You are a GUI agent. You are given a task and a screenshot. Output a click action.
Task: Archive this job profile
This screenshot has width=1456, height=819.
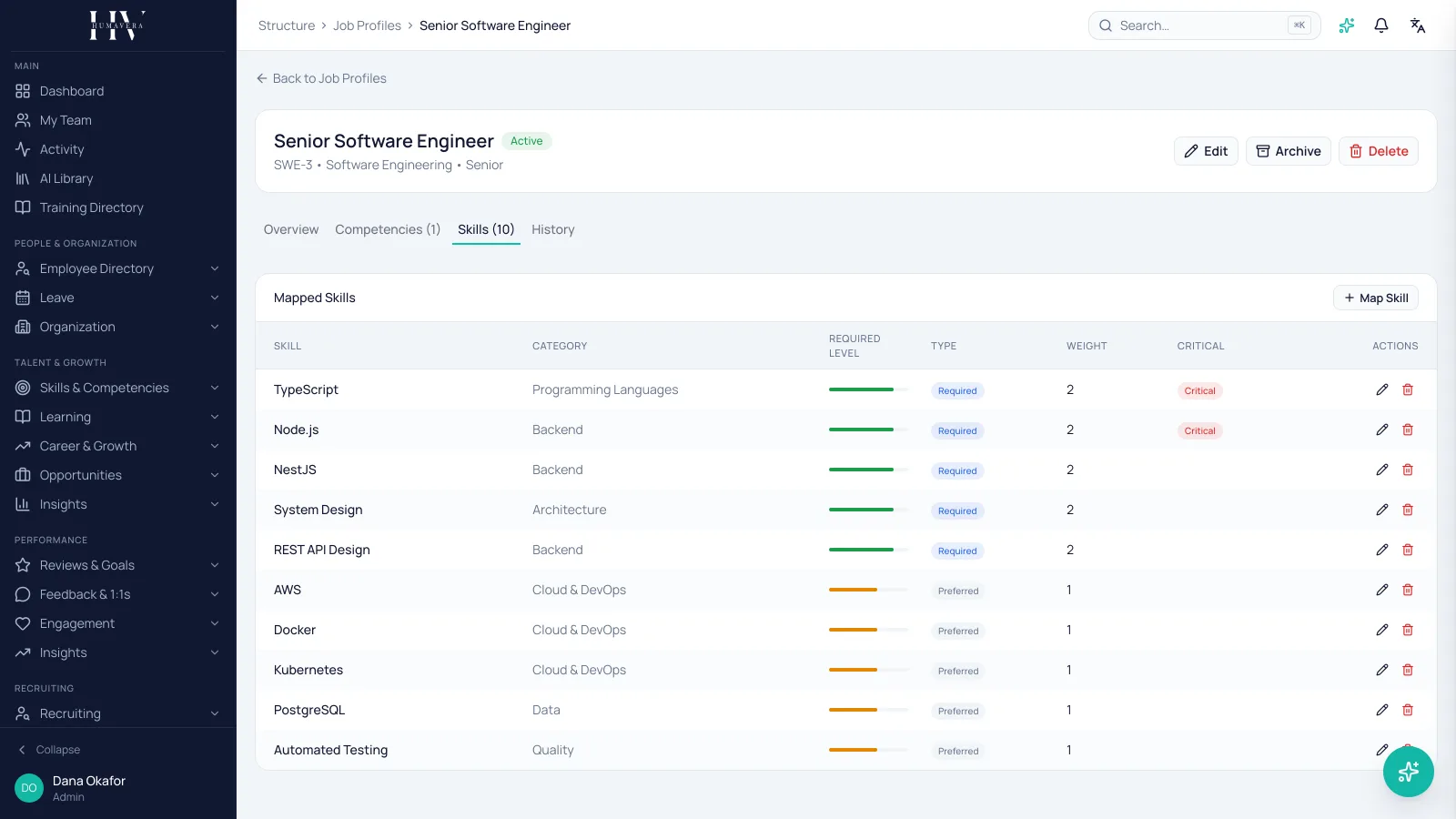point(1289,151)
